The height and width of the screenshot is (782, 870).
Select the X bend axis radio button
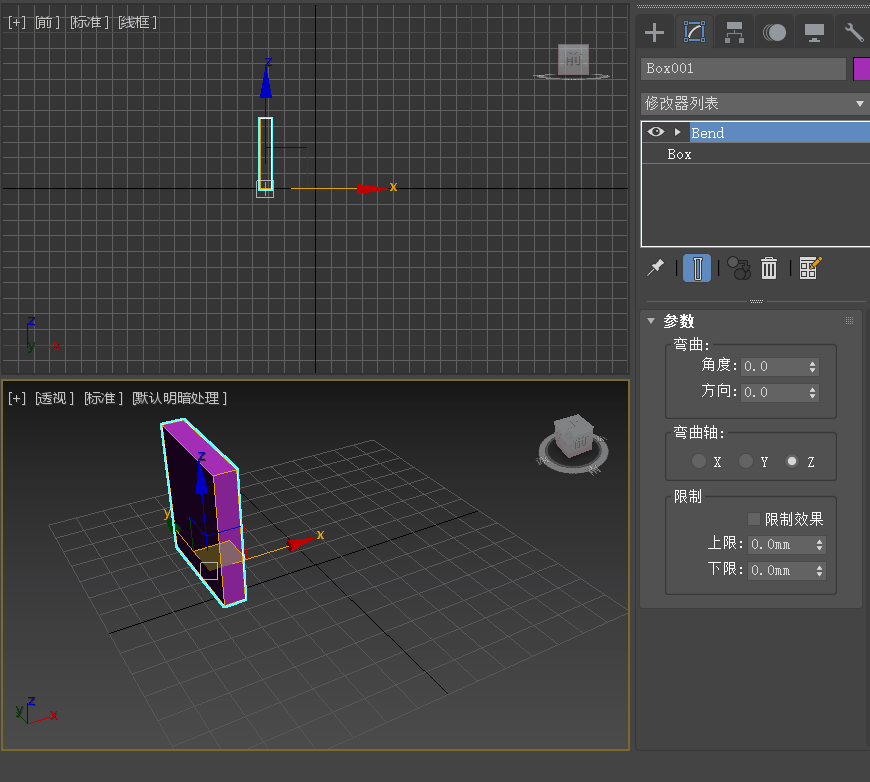(699, 462)
